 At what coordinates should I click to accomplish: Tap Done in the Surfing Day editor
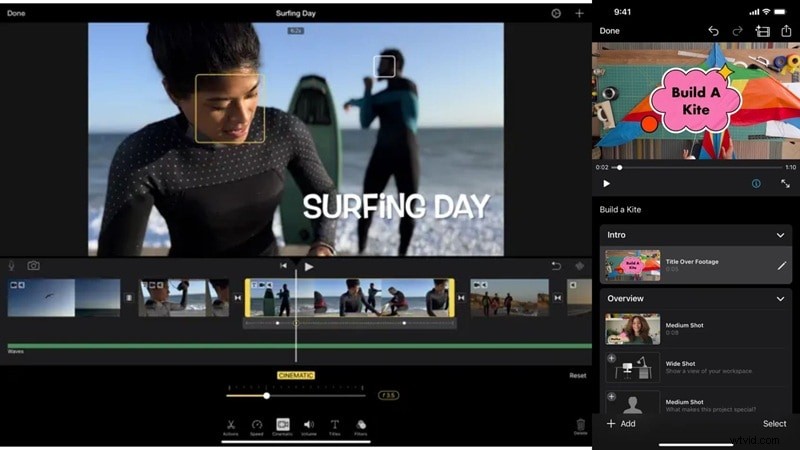(16, 13)
